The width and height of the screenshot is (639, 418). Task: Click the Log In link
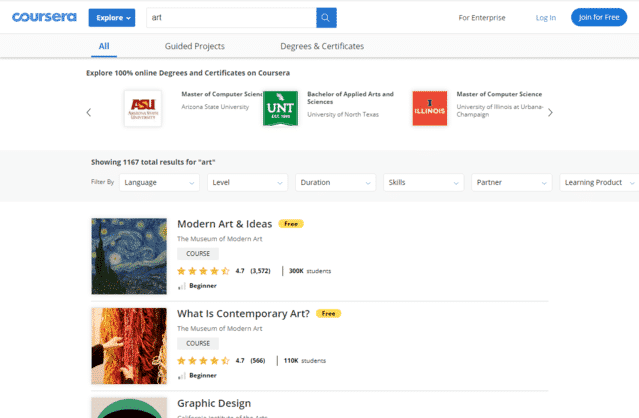pyautogui.click(x=545, y=18)
